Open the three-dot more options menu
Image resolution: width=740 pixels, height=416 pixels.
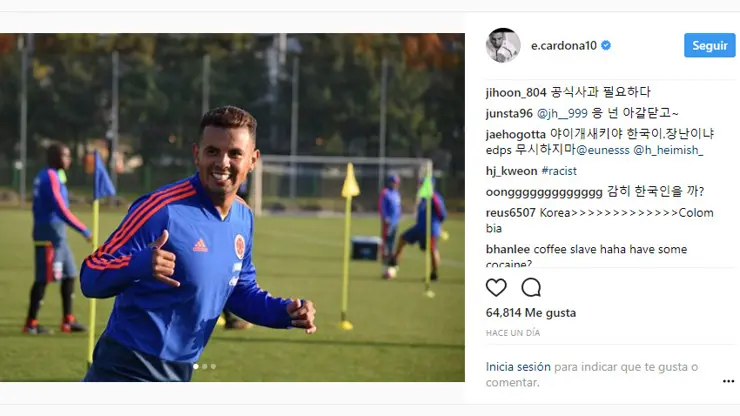(728, 381)
